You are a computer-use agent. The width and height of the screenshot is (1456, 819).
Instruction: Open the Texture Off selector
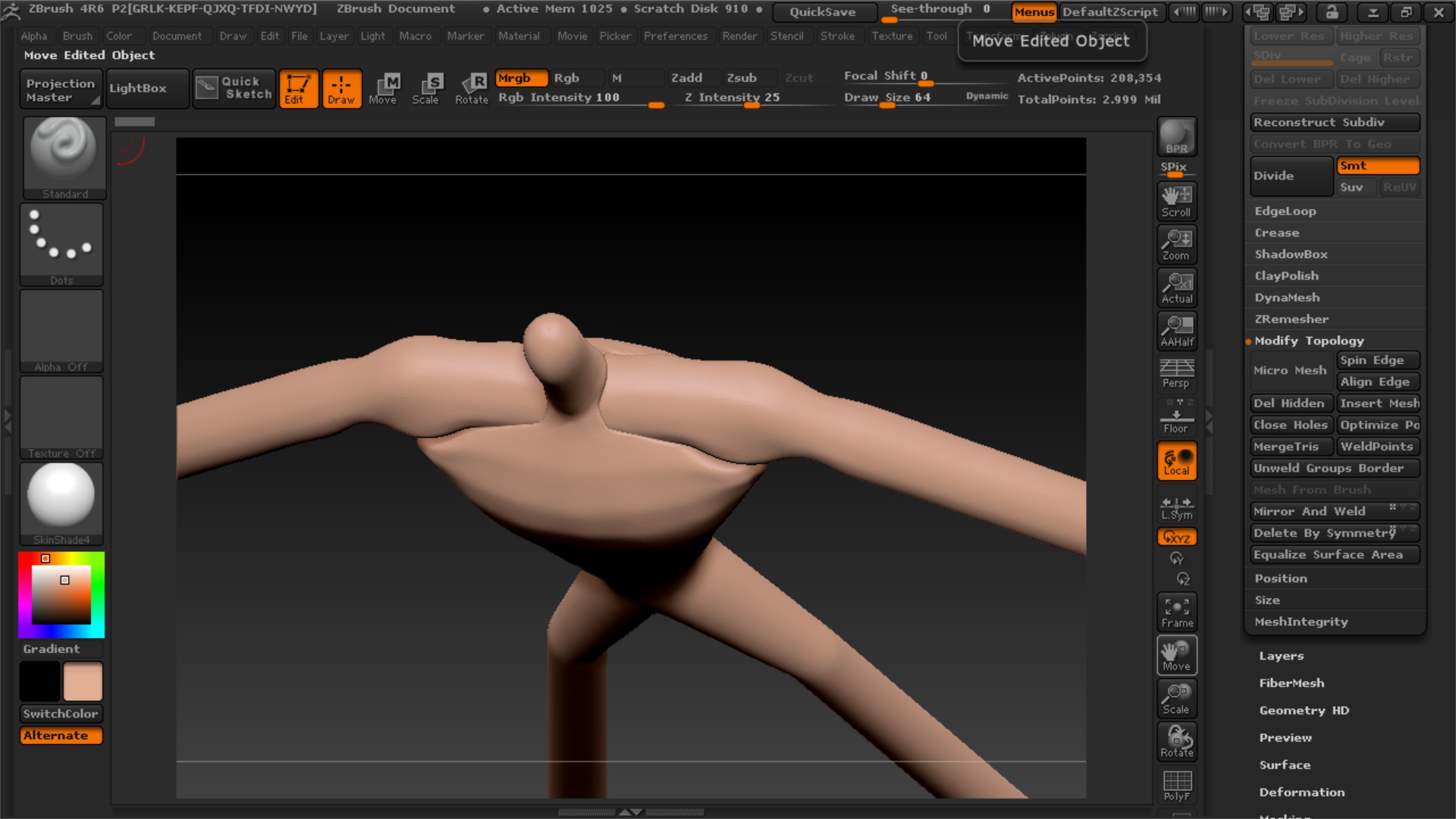(x=61, y=417)
